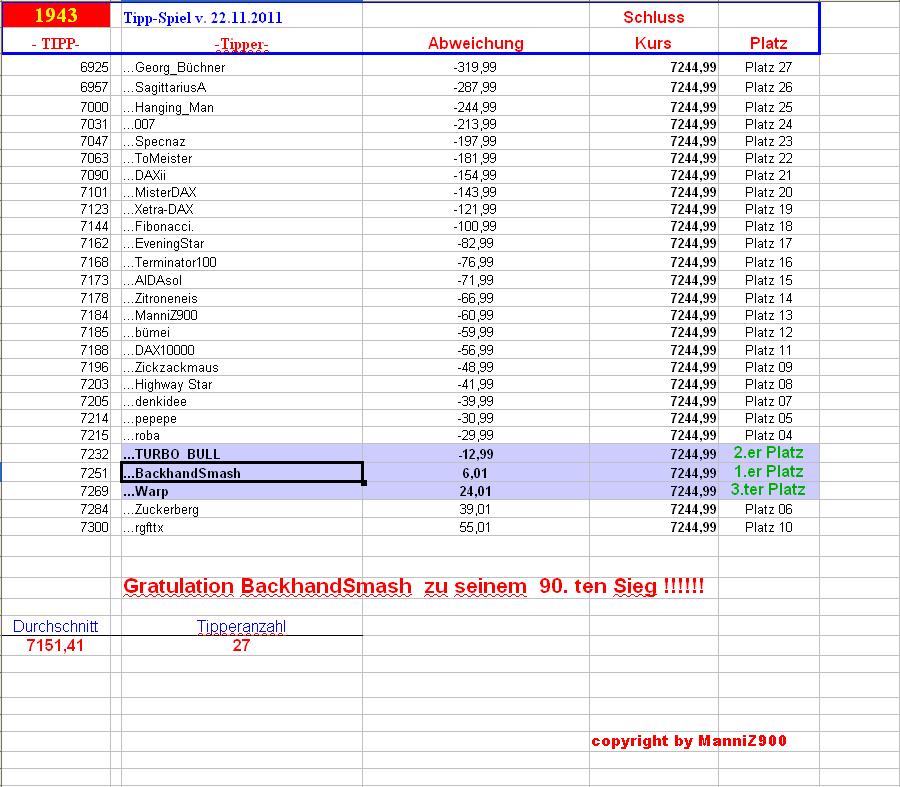The image size is (900, 787).
Task: Click tip value 7188
Action: click(x=94, y=350)
